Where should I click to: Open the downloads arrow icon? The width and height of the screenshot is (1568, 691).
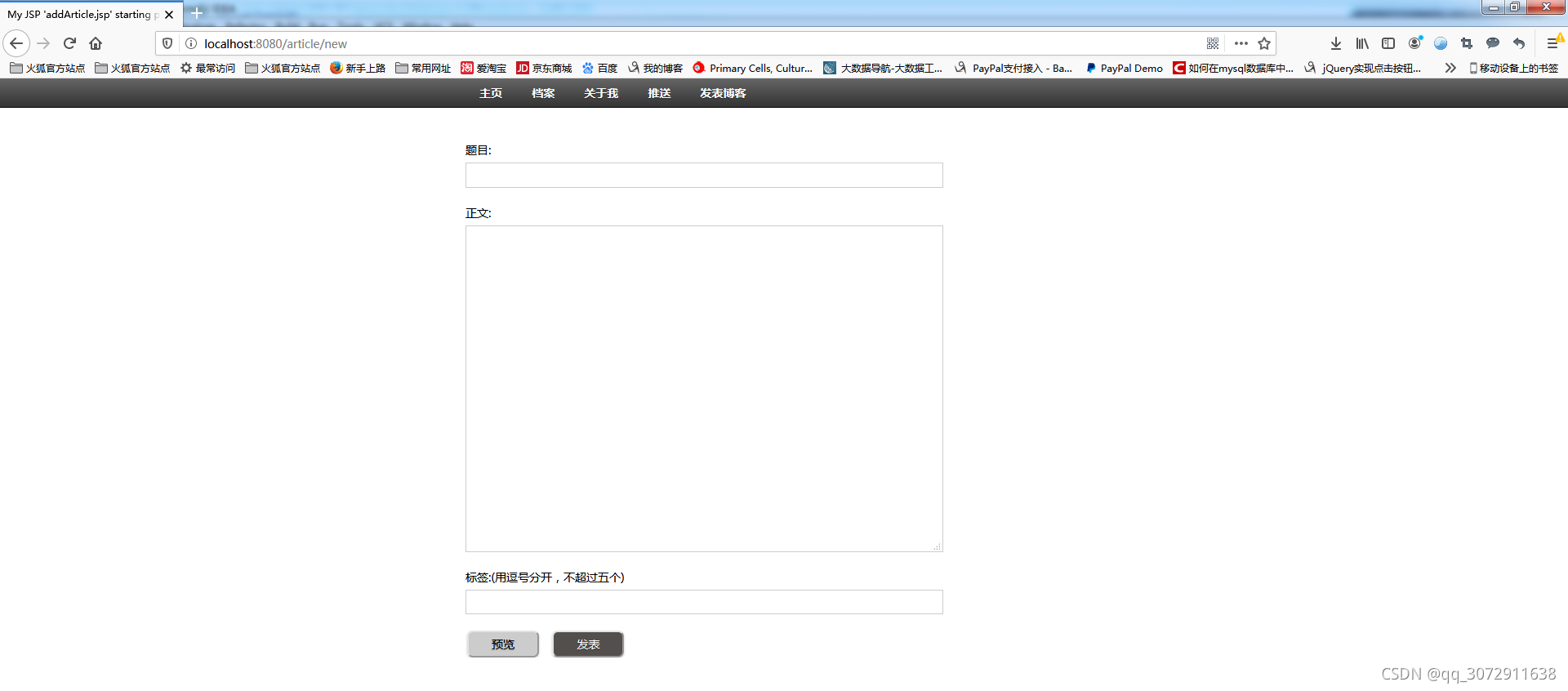(x=1336, y=43)
